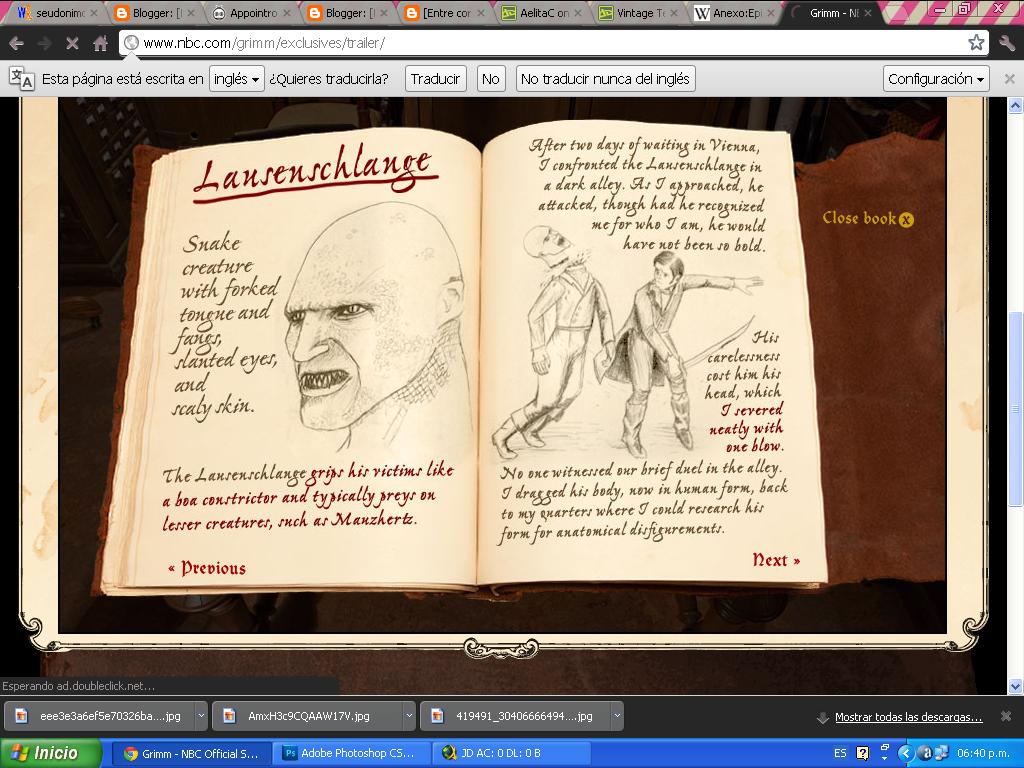The height and width of the screenshot is (768, 1024).
Task: Open dropdown for AmxH3c9CQAAW17V.jpg download
Action: (x=409, y=716)
